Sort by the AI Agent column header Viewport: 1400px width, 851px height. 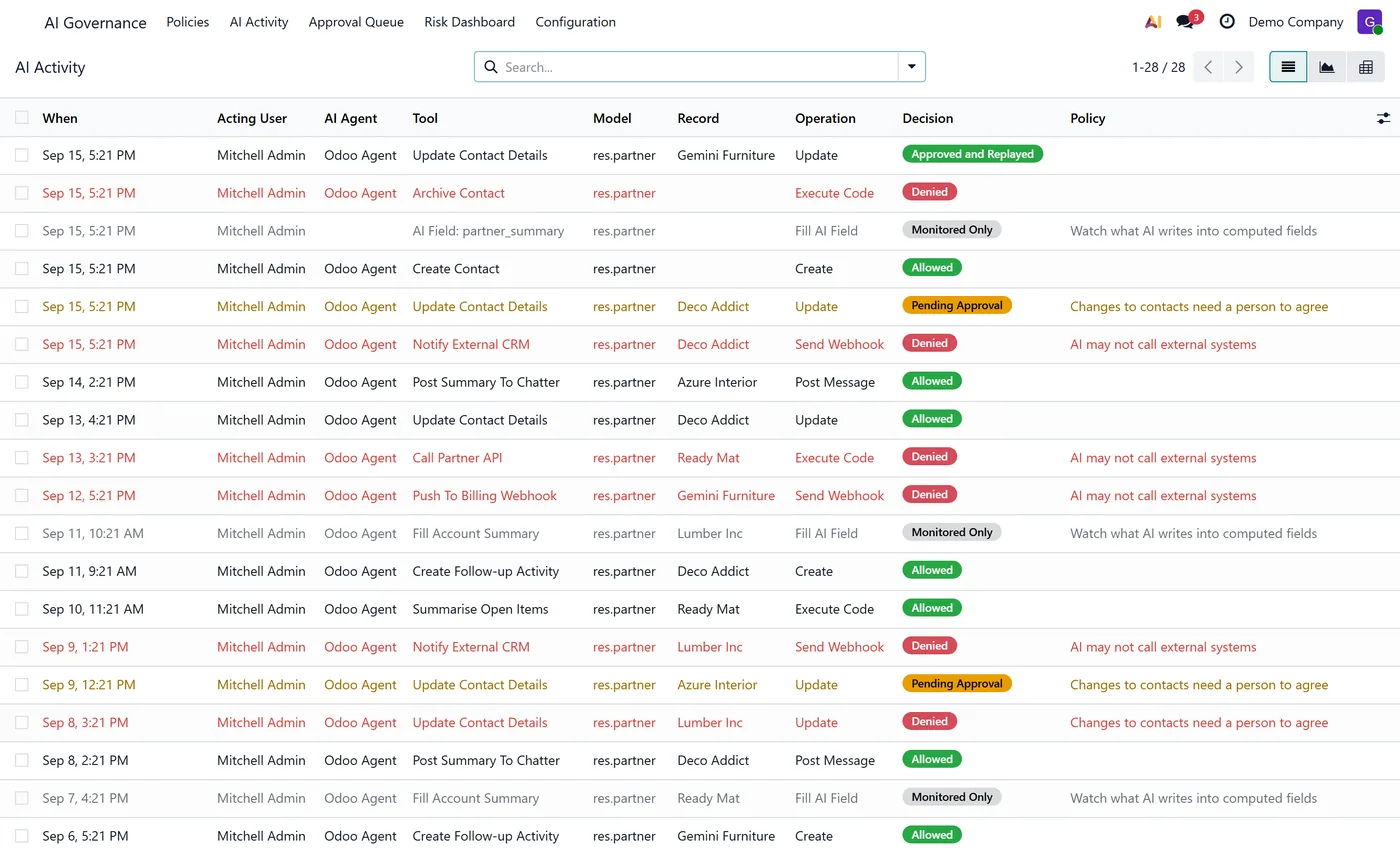(x=351, y=118)
